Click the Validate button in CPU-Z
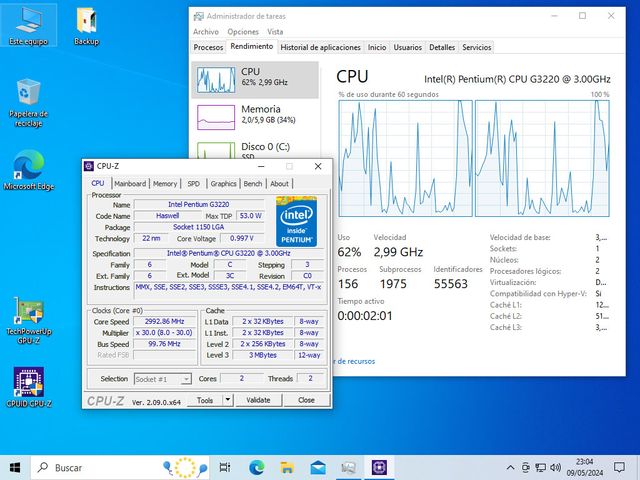 point(258,400)
